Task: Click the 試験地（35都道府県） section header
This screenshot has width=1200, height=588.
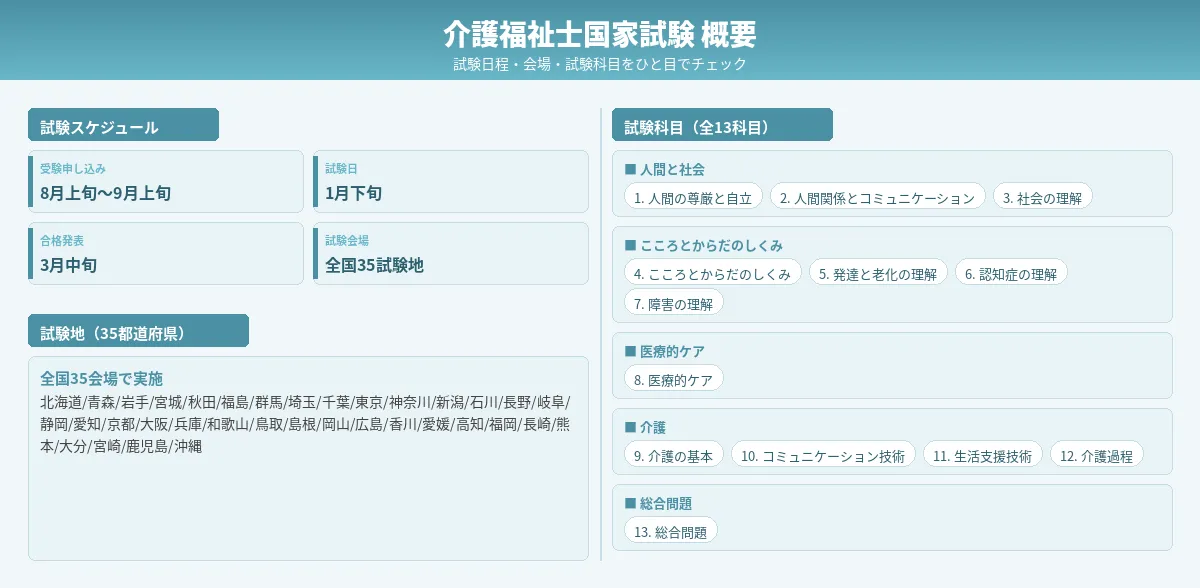Action: tap(138, 331)
